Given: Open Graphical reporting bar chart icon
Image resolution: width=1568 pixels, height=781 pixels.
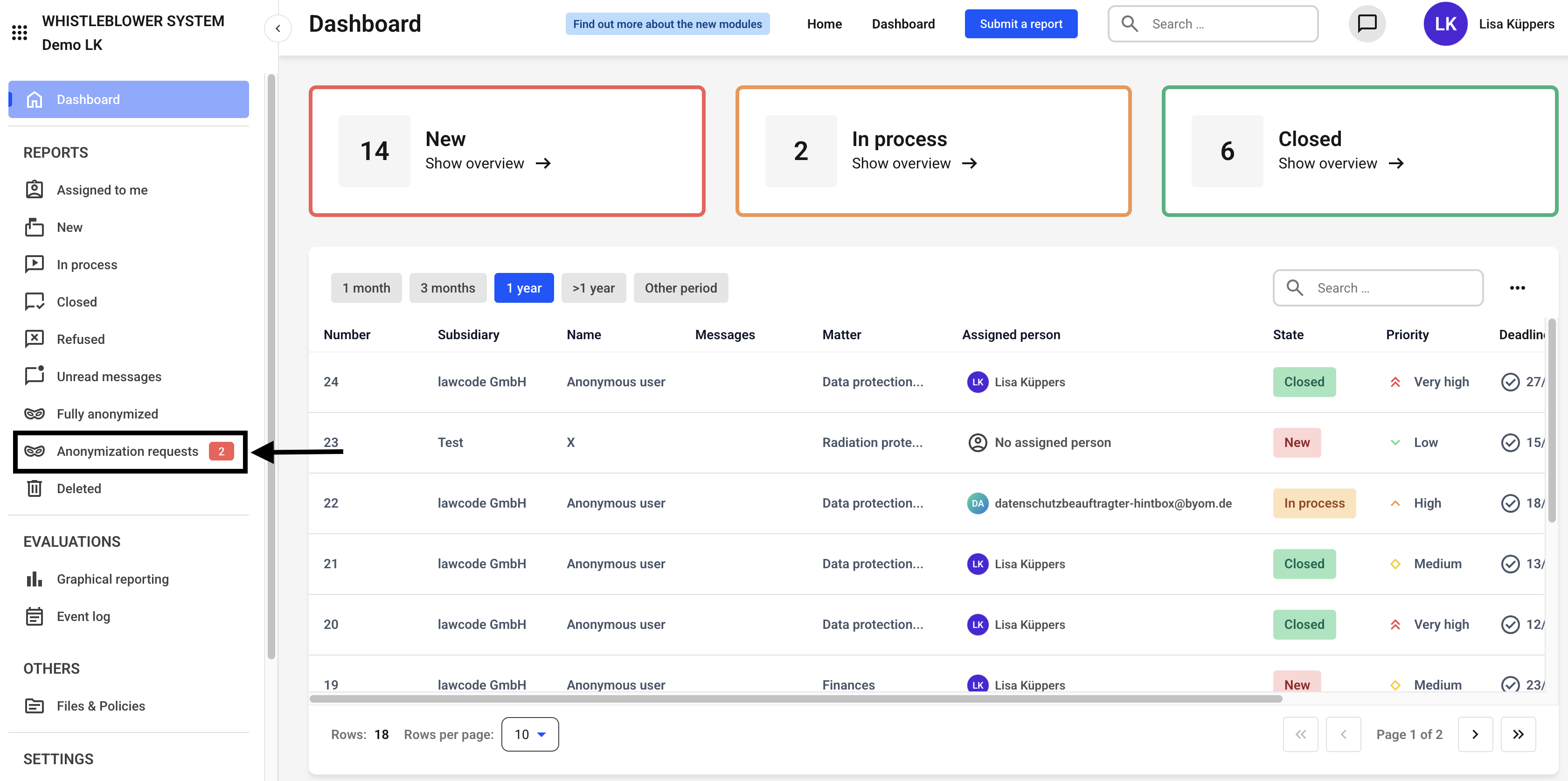Looking at the screenshot, I should coord(34,579).
